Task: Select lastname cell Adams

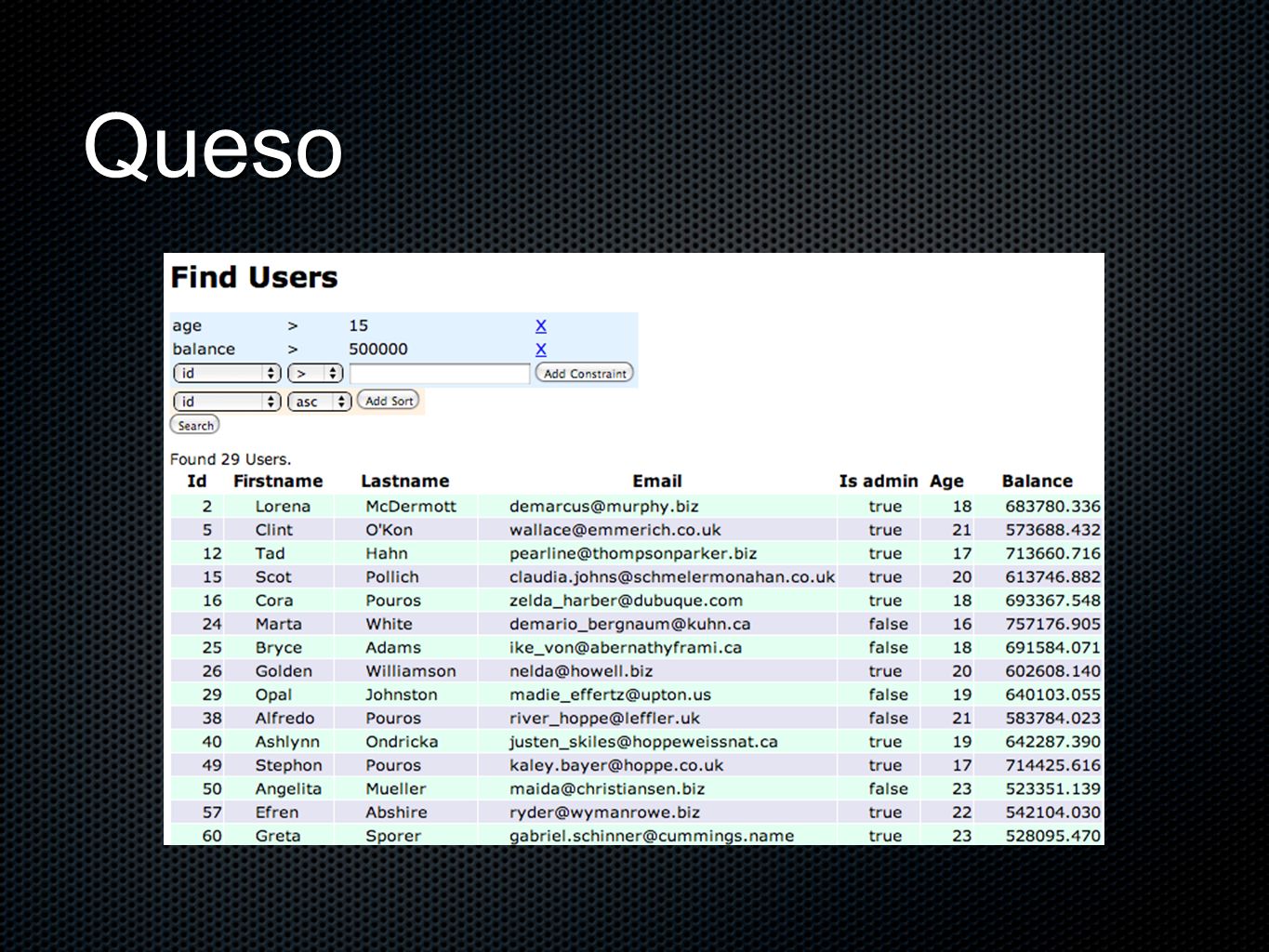Action: (x=392, y=648)
